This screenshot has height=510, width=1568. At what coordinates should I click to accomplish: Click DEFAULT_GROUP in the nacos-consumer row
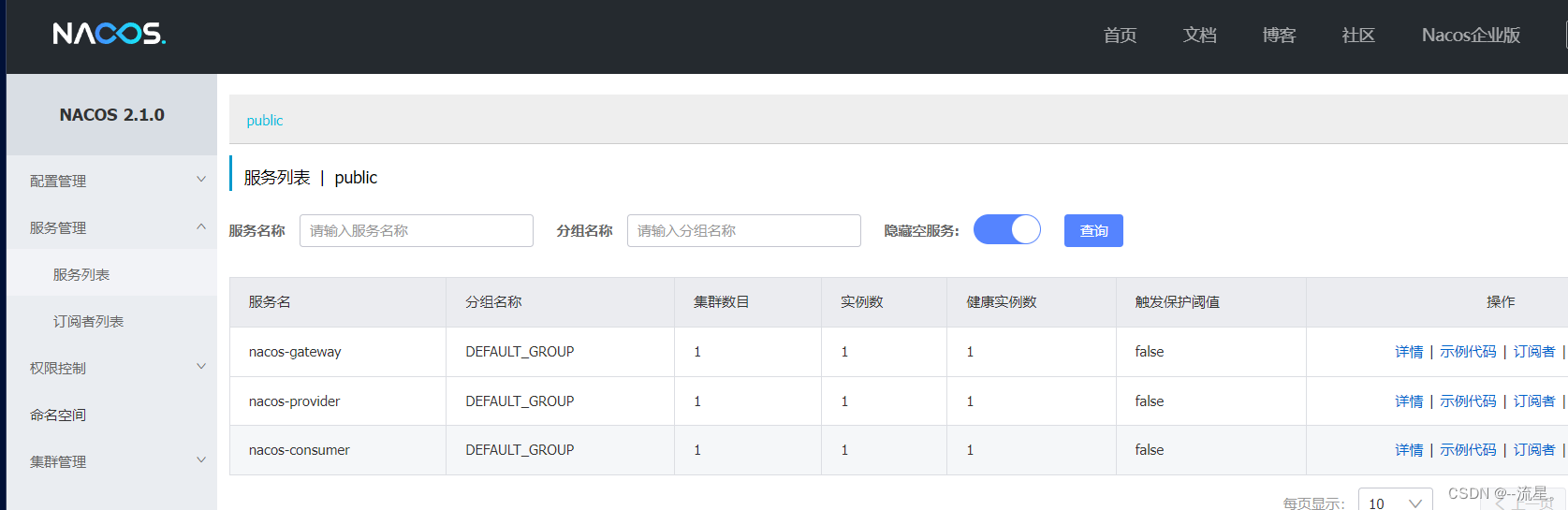coord(520,450)
